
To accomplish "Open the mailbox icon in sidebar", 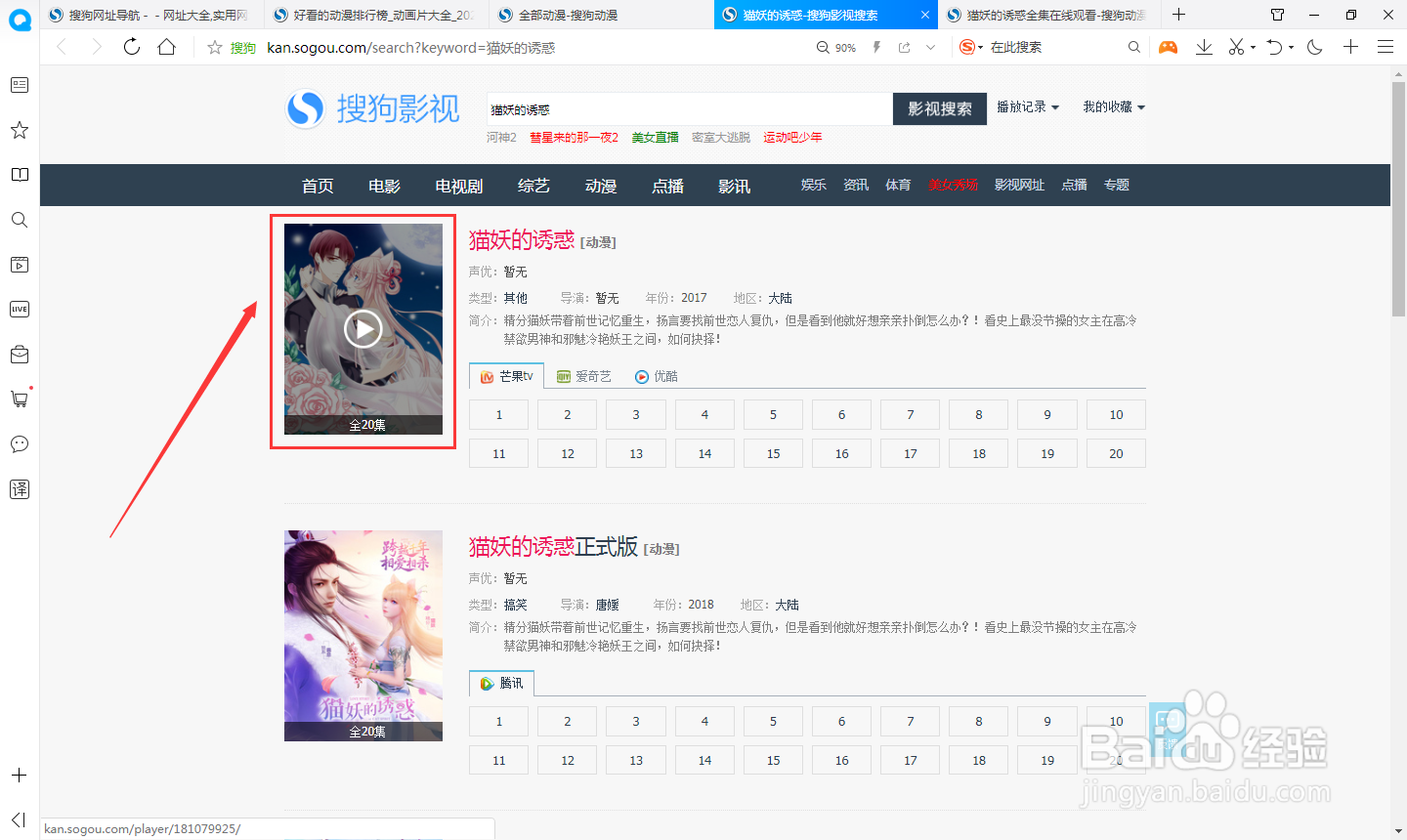I will point(20,354).
